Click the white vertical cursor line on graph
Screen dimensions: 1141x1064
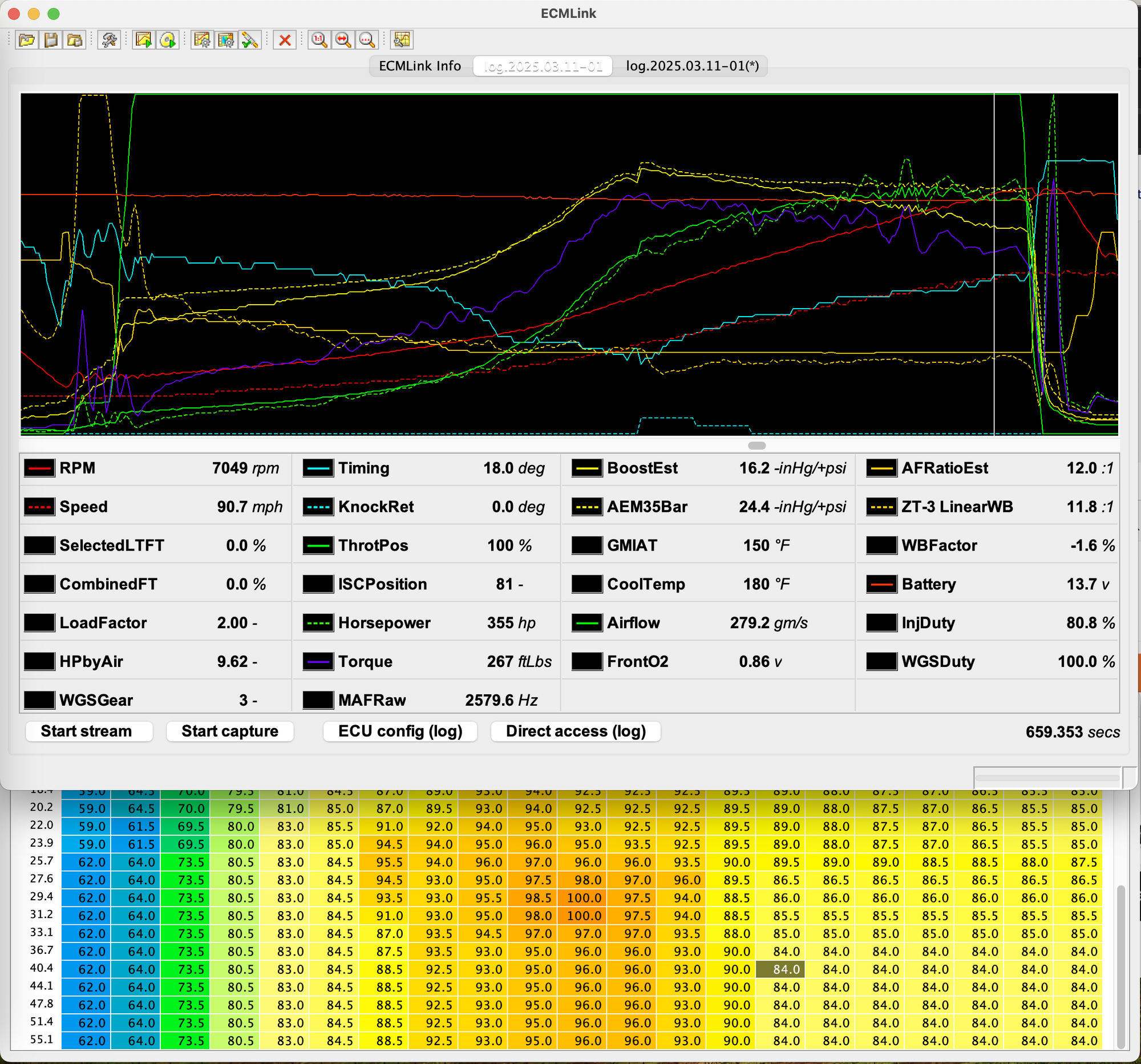click(994, 264)
